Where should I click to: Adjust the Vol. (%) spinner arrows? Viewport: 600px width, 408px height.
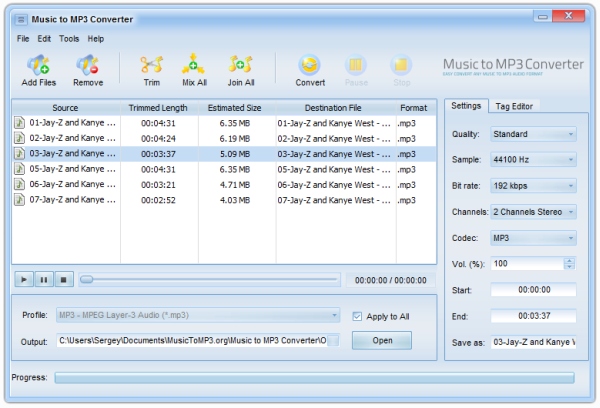click(569, 263)
